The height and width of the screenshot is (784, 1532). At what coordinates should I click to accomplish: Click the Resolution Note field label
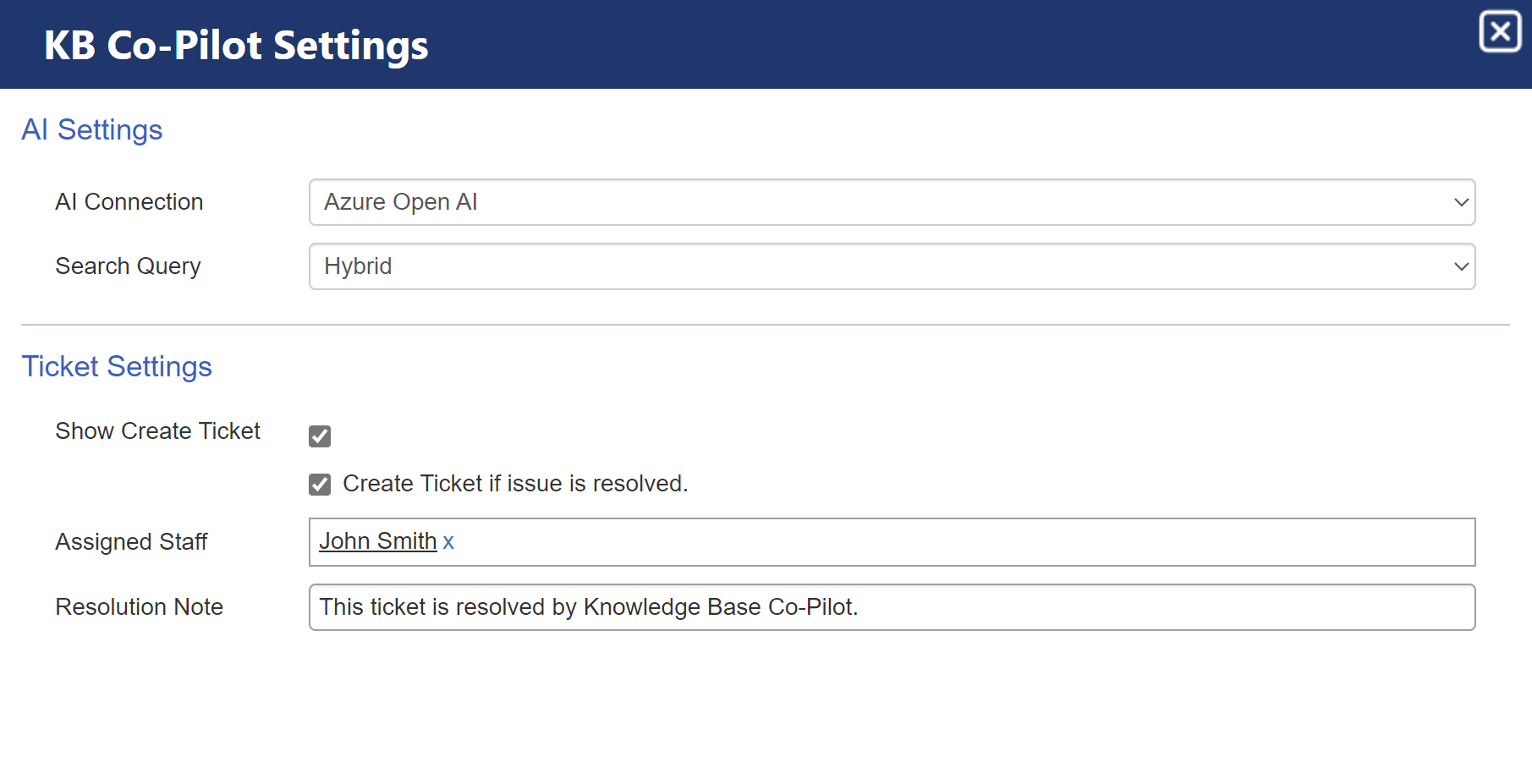(139, 607)
